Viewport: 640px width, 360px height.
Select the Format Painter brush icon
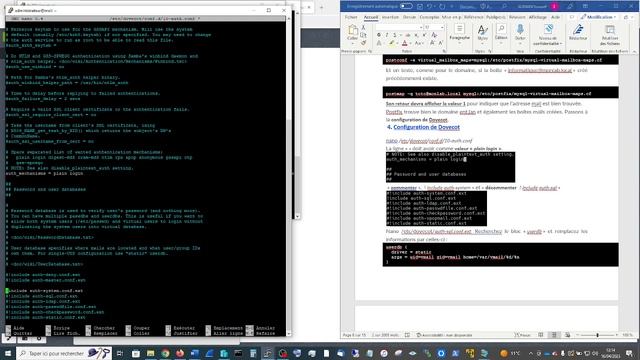pyautogui.click(x=363, y=42)
